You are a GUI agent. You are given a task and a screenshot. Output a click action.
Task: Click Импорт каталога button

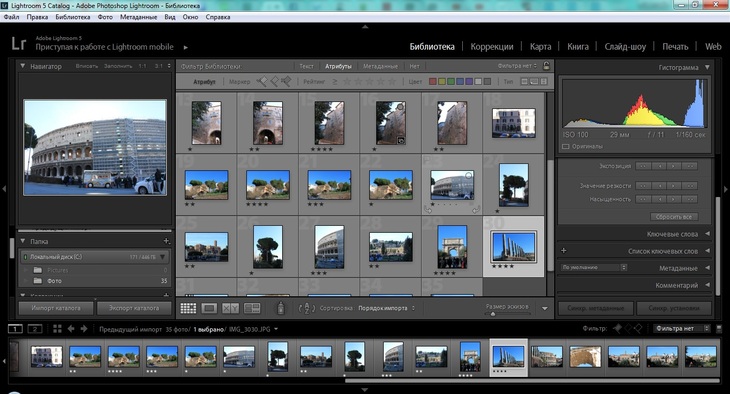tap(56, 308)
